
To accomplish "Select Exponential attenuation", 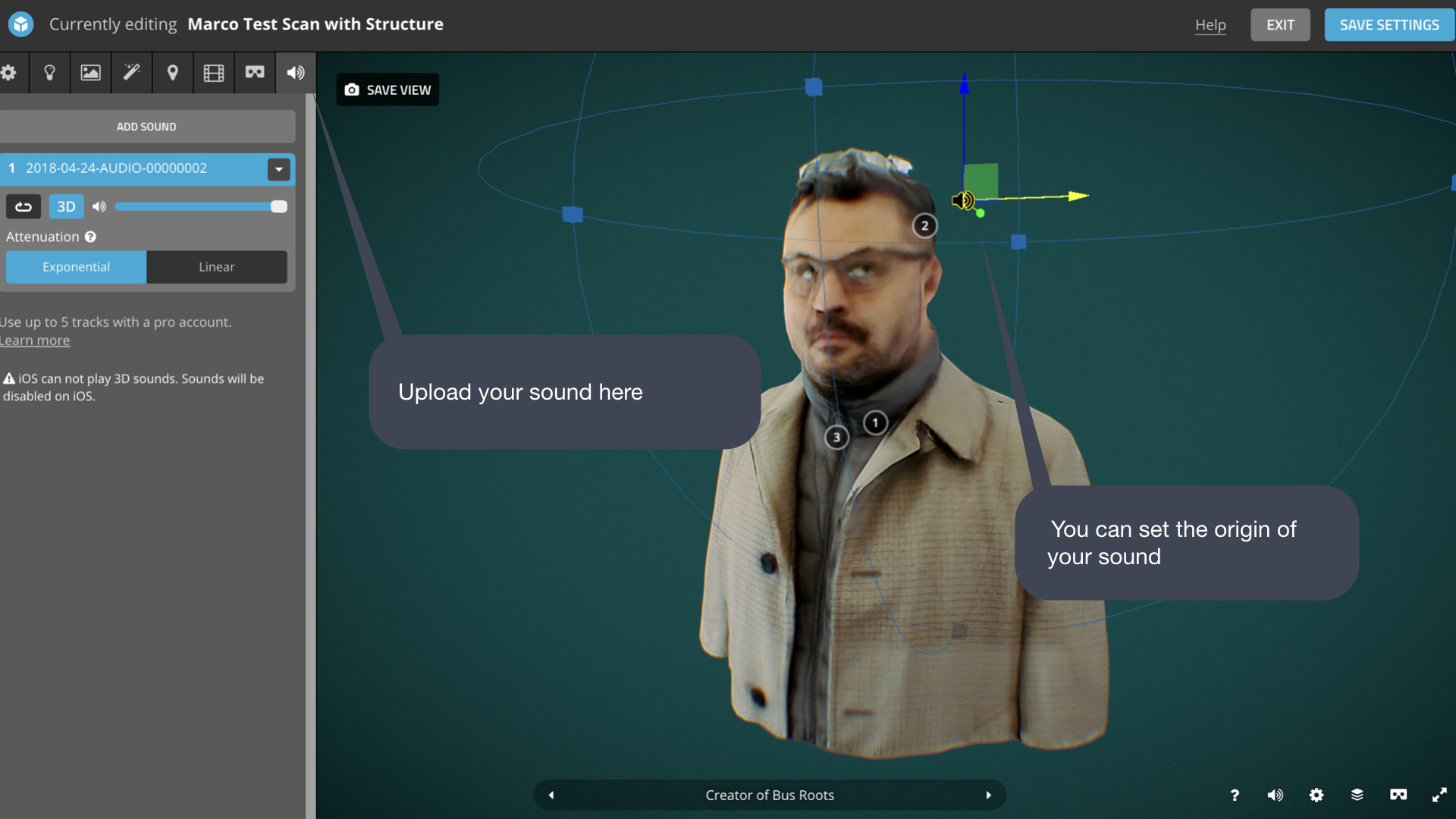I will tap(76, 267).
